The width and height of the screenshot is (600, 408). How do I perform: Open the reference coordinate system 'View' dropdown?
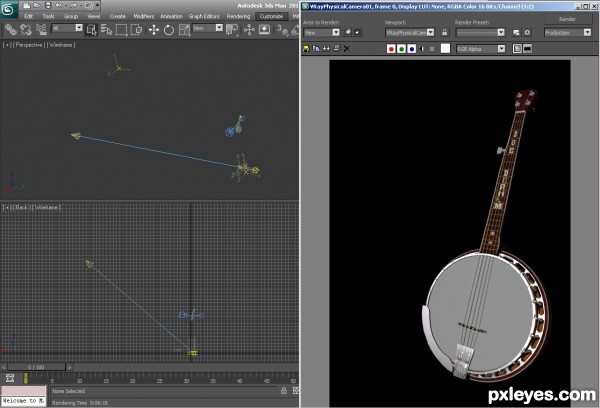208,28
